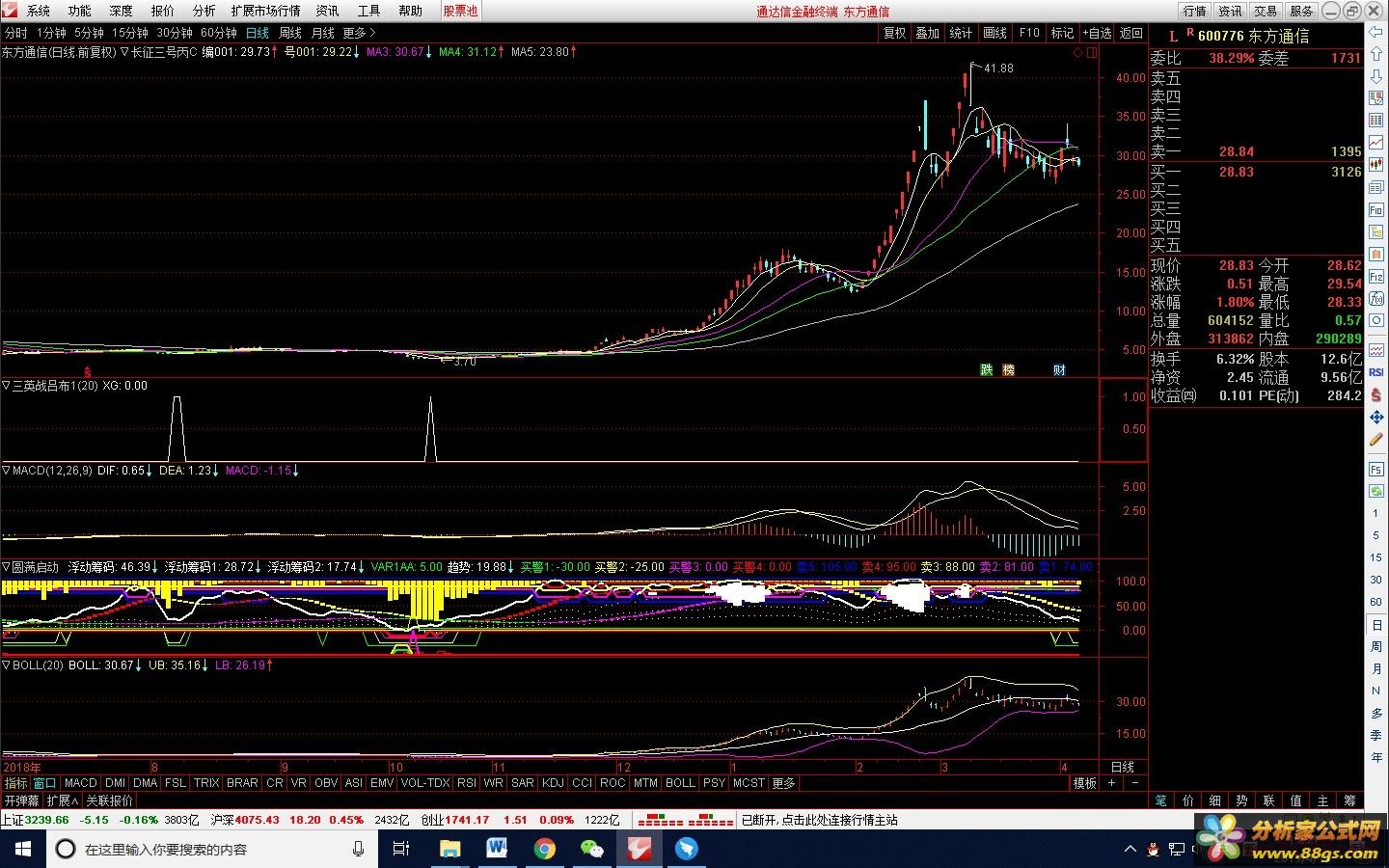Click the 叠加 overlay button
This screenshot has width=1389, height=868.
pyautogui.click(x=928, y=33)
